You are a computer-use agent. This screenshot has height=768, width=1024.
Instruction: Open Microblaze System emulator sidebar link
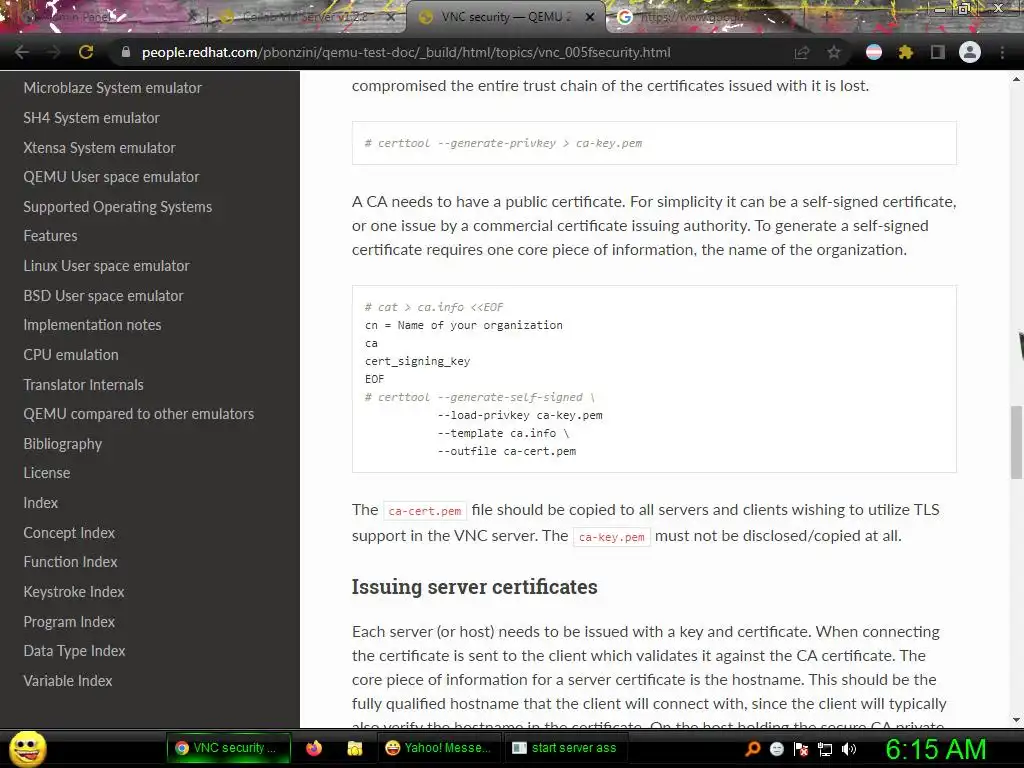pos(112,88)
